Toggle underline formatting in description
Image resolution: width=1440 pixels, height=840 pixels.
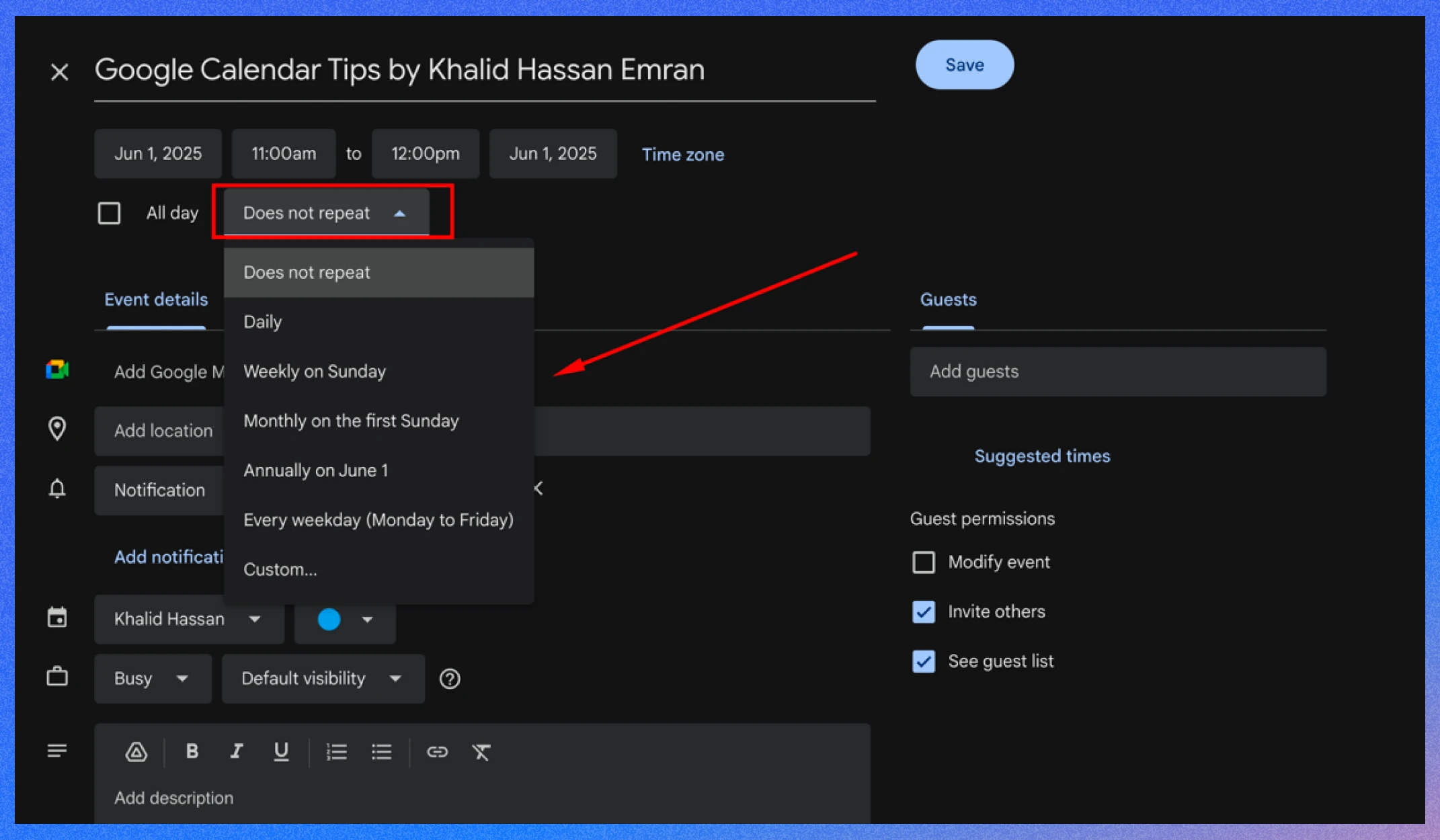pos(281,752)
